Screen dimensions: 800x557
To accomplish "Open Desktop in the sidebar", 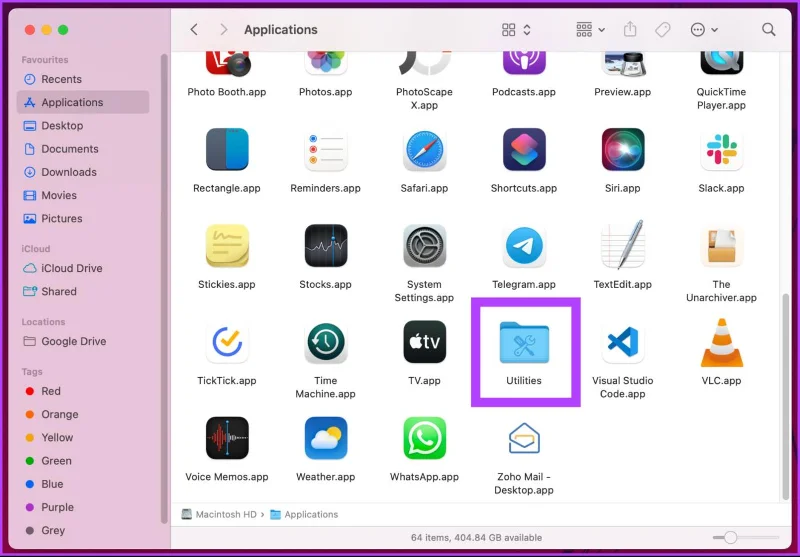I will click(x=83, y=125).
